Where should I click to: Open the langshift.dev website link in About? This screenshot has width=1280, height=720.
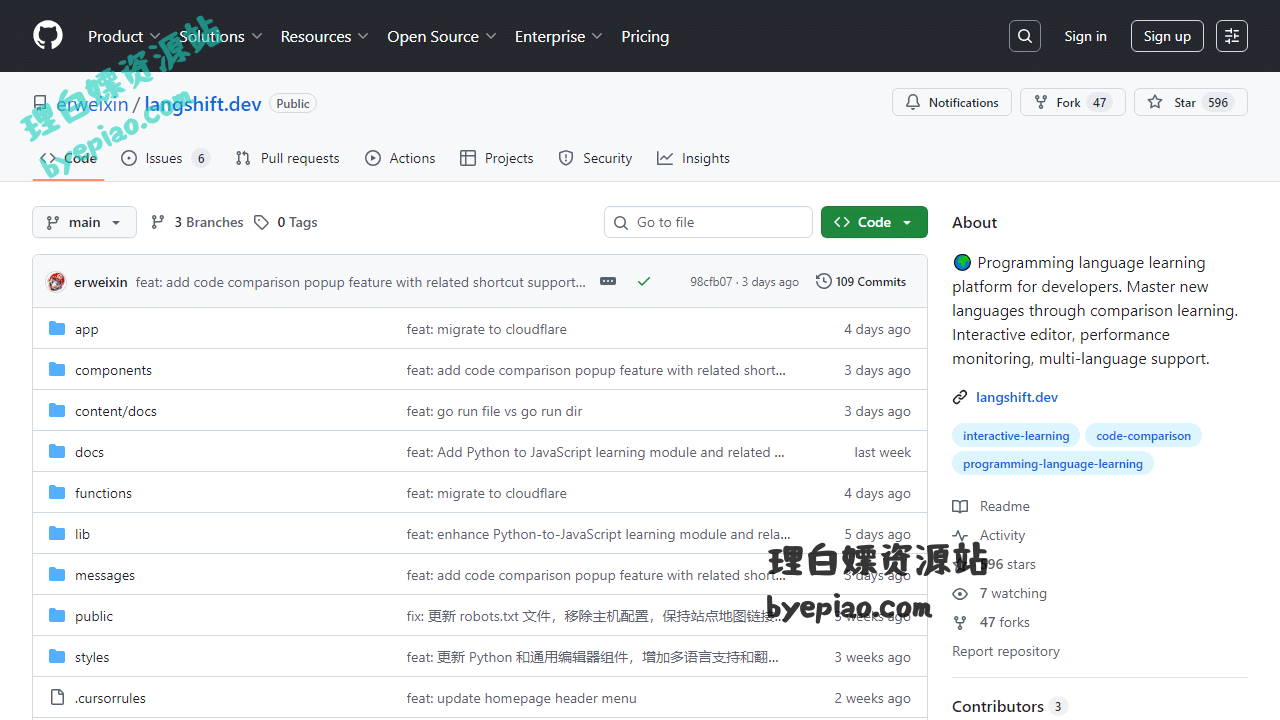(1017, 397)
